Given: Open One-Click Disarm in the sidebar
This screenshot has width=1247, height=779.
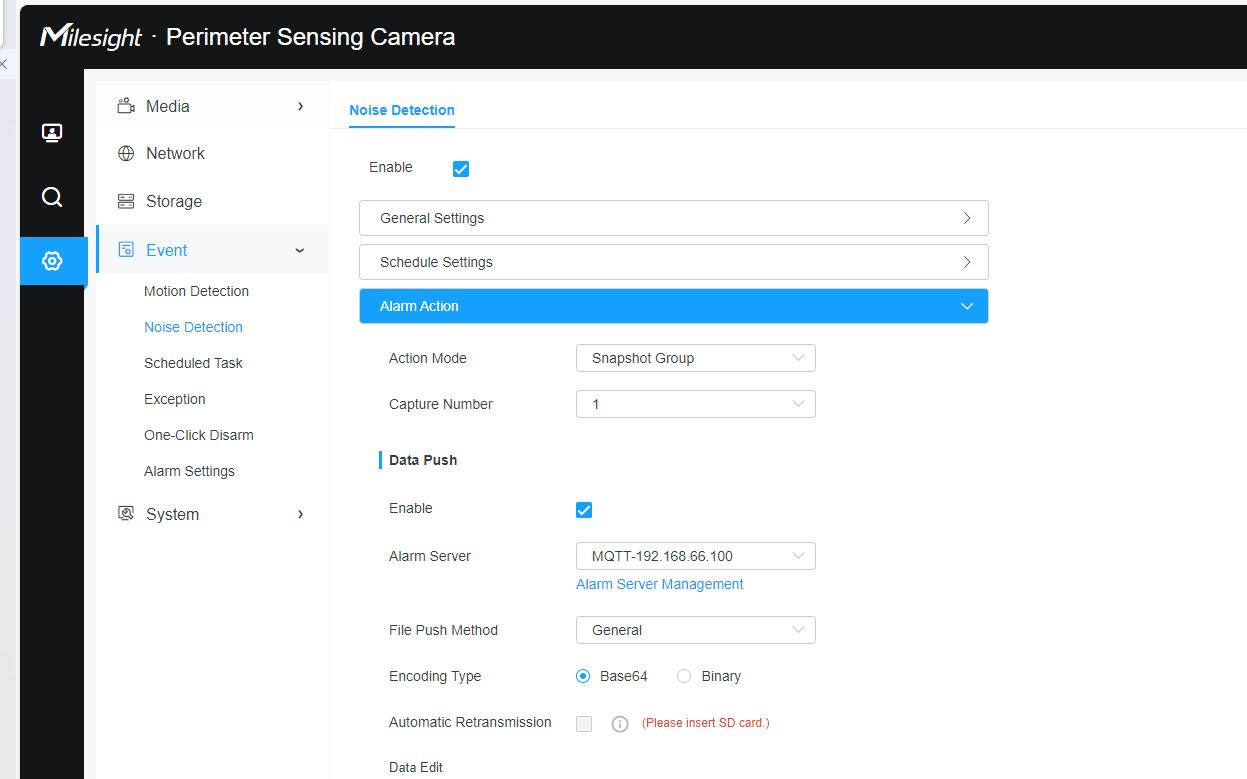Looking at the screenshot, I should coord(199,435).
